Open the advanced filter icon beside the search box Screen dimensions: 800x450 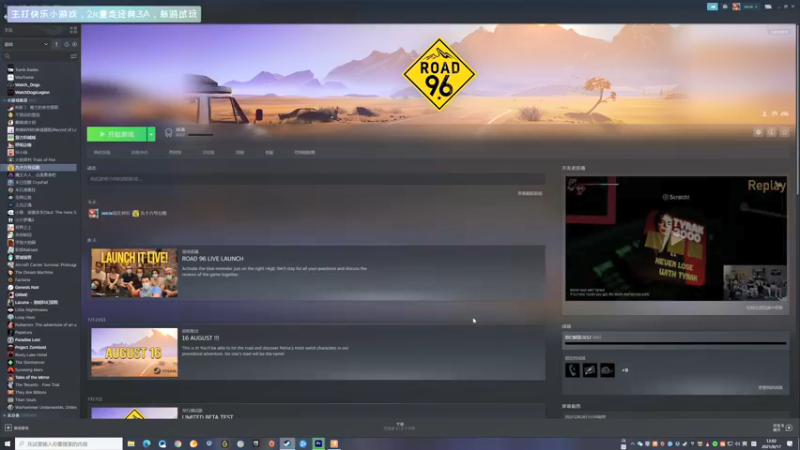(x=73, y=56)
